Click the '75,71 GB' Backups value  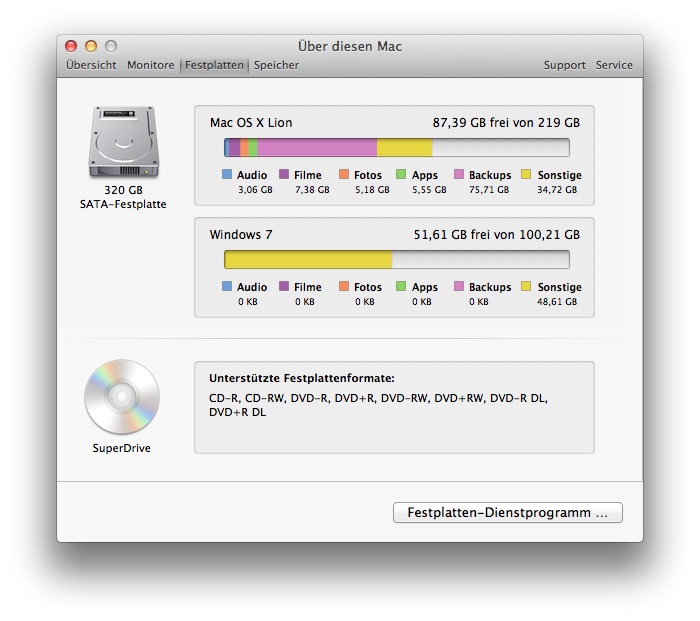point(489,190)
